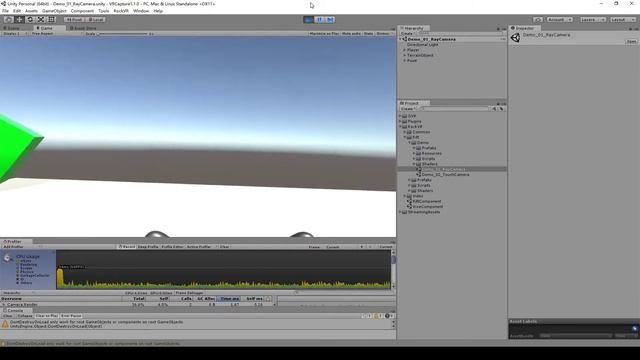Go to next profiler frame arrow
The height and width of the screenshot is (360, 640).
370,247
